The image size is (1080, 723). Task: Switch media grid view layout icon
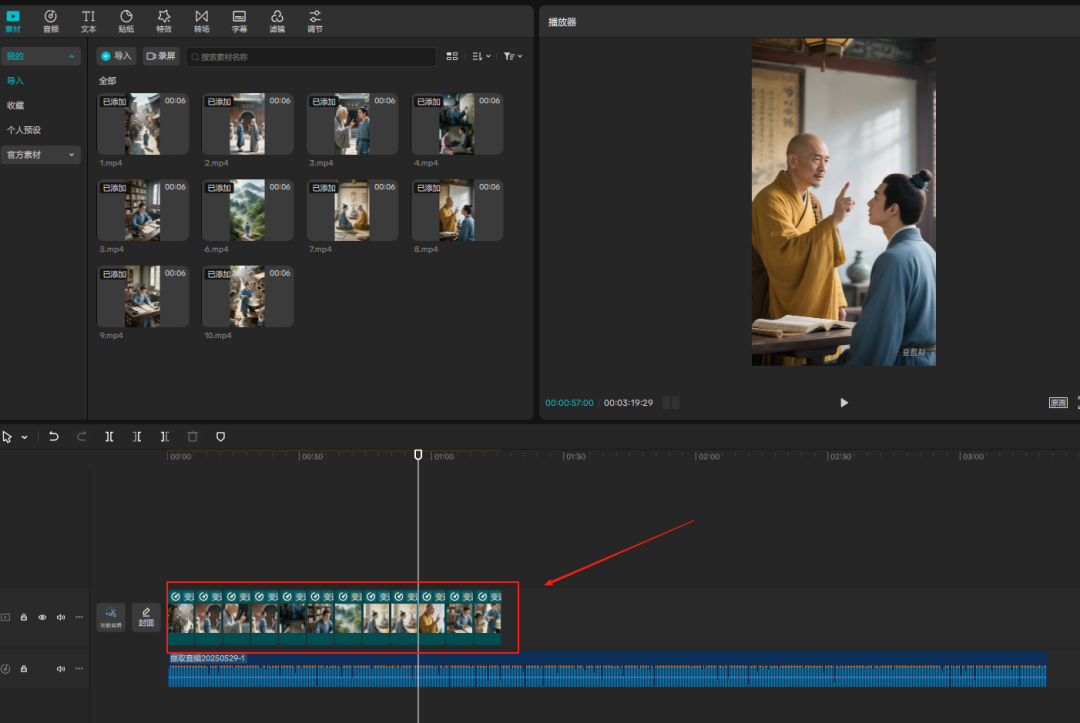coord(452,56)
